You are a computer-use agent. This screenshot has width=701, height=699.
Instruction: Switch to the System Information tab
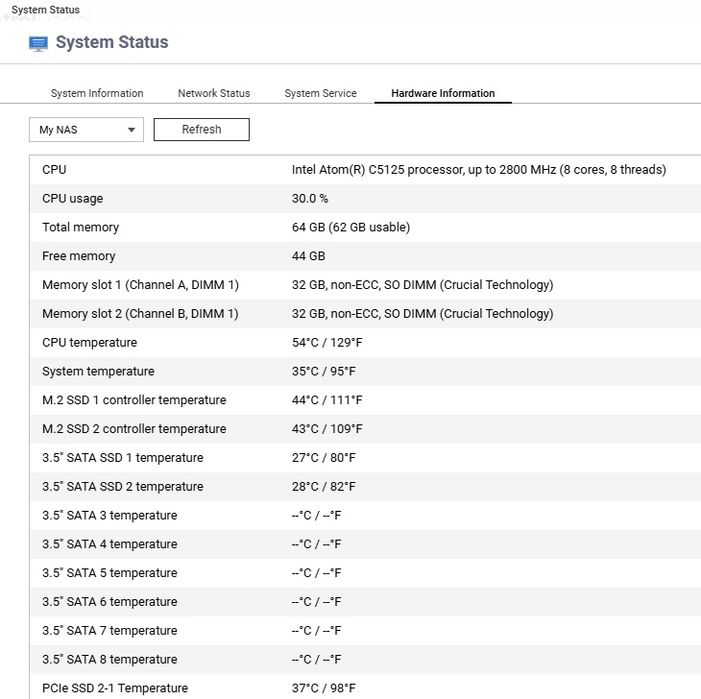pyautogui.click(x=97, y=94)
